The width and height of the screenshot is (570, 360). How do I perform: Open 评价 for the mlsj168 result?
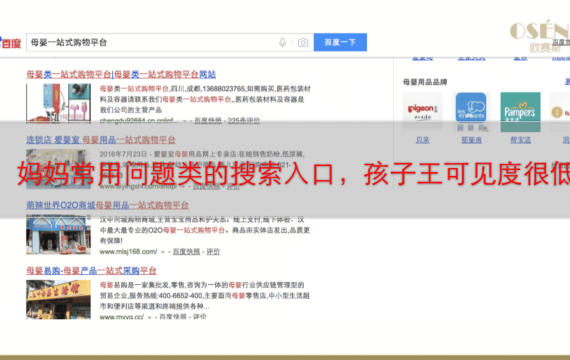point(213,252)
